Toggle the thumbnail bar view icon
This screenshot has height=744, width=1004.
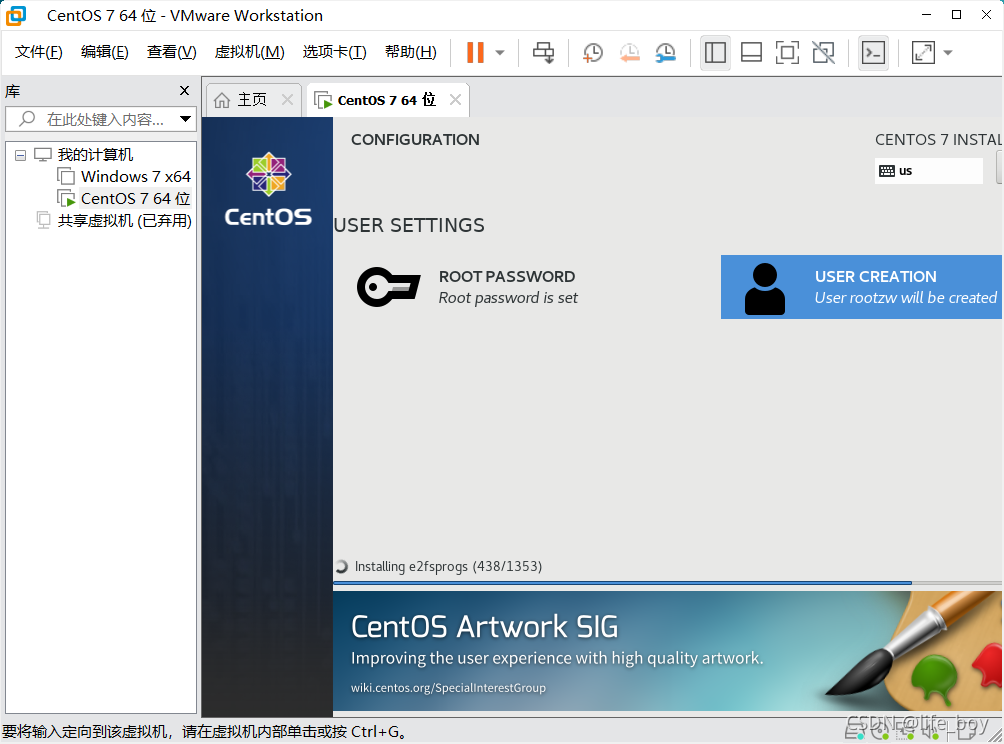(x=751, y=53)
